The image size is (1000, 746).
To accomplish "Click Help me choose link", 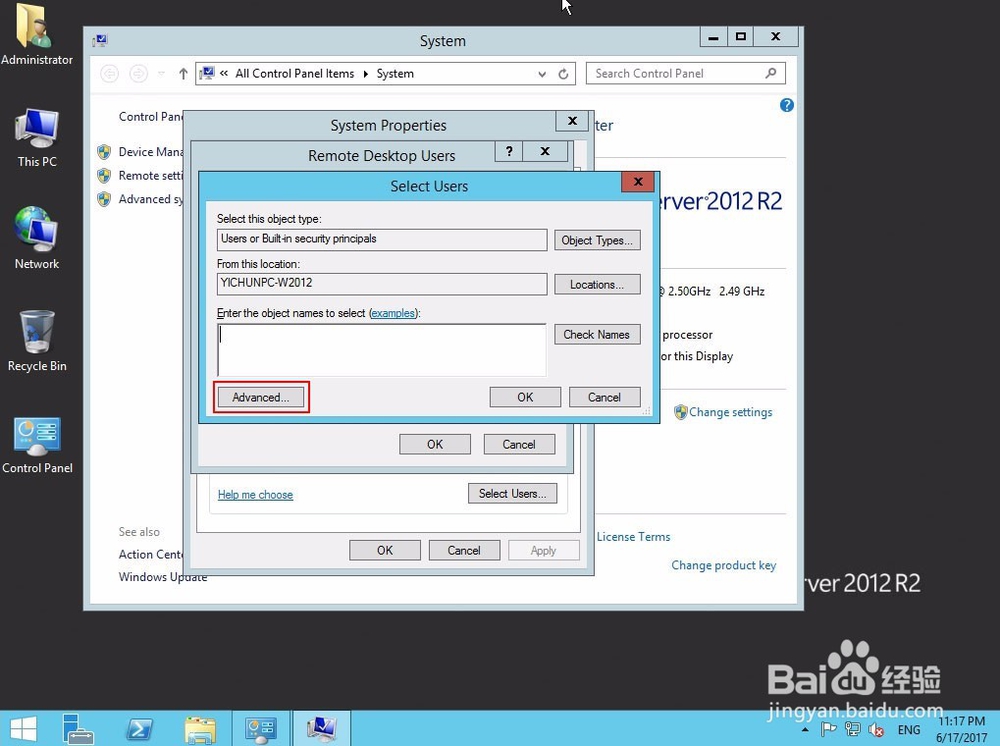I will tap(255, 495).
